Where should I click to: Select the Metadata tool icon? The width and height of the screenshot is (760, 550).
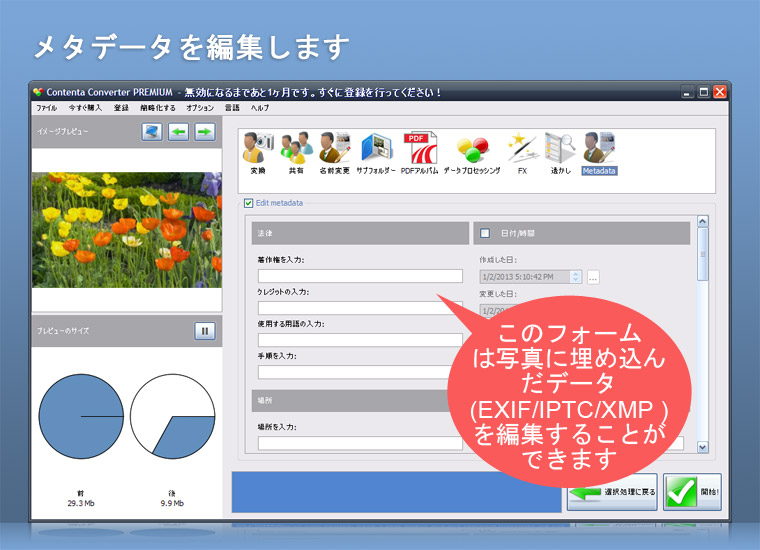click(599, 152)
